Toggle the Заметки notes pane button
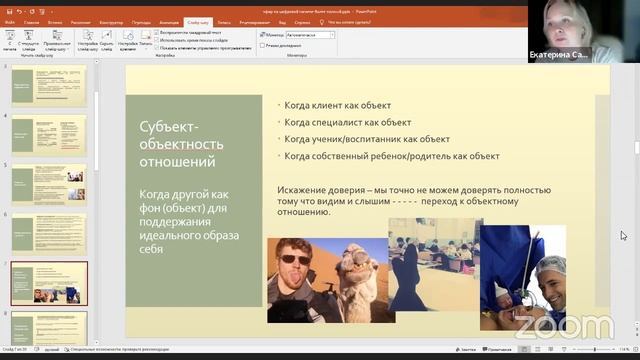Screen dimensions: 640x360 (x=466, y=349)
